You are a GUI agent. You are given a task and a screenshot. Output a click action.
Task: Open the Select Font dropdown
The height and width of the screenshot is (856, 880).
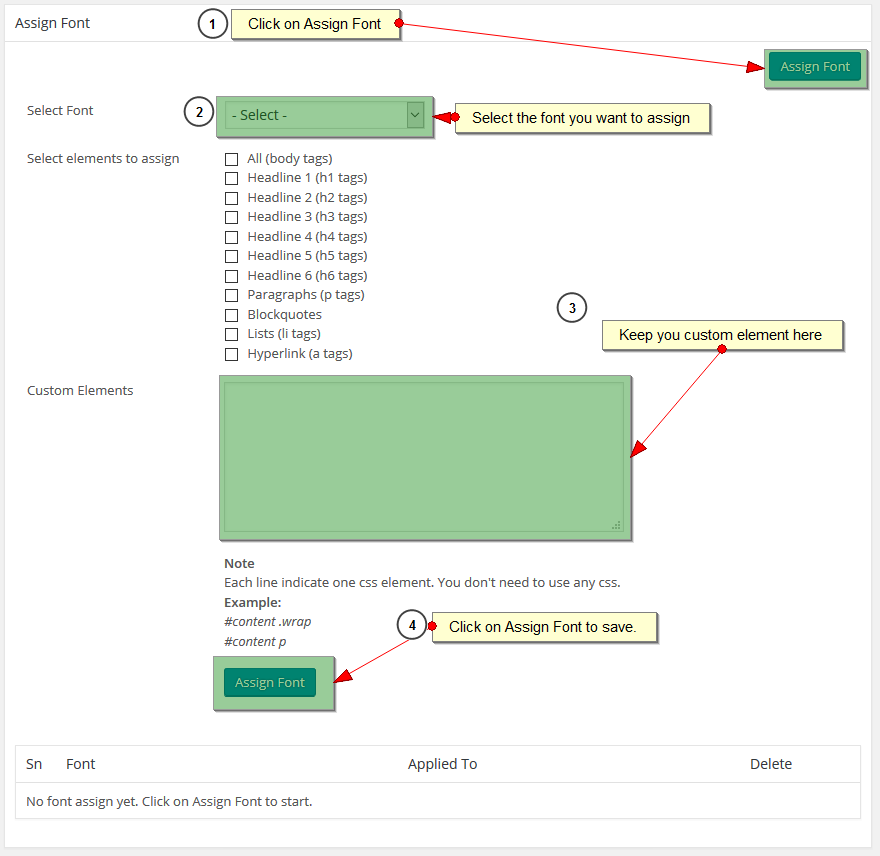[315, 116]
